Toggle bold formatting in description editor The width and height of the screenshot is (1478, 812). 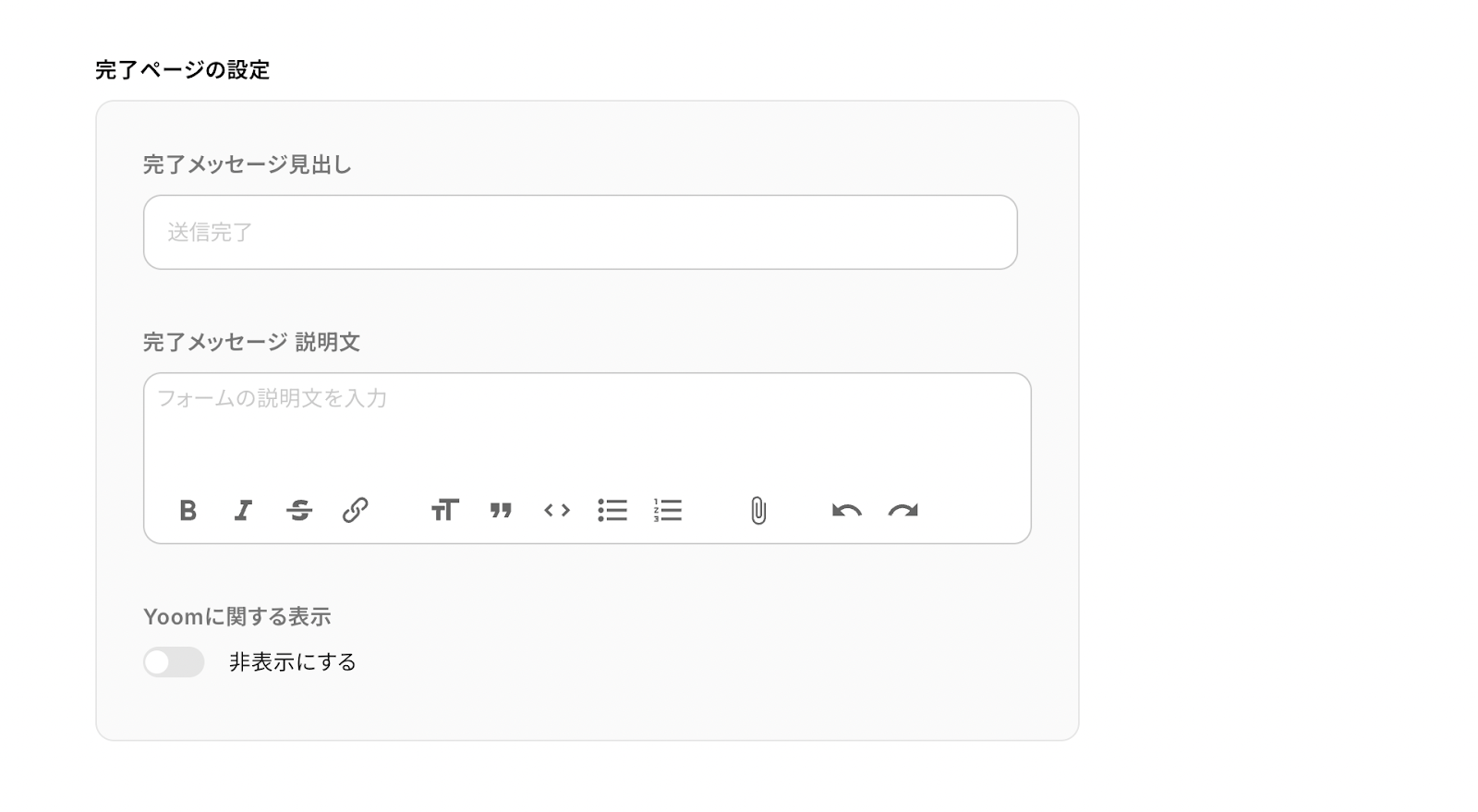pos(188,510)
